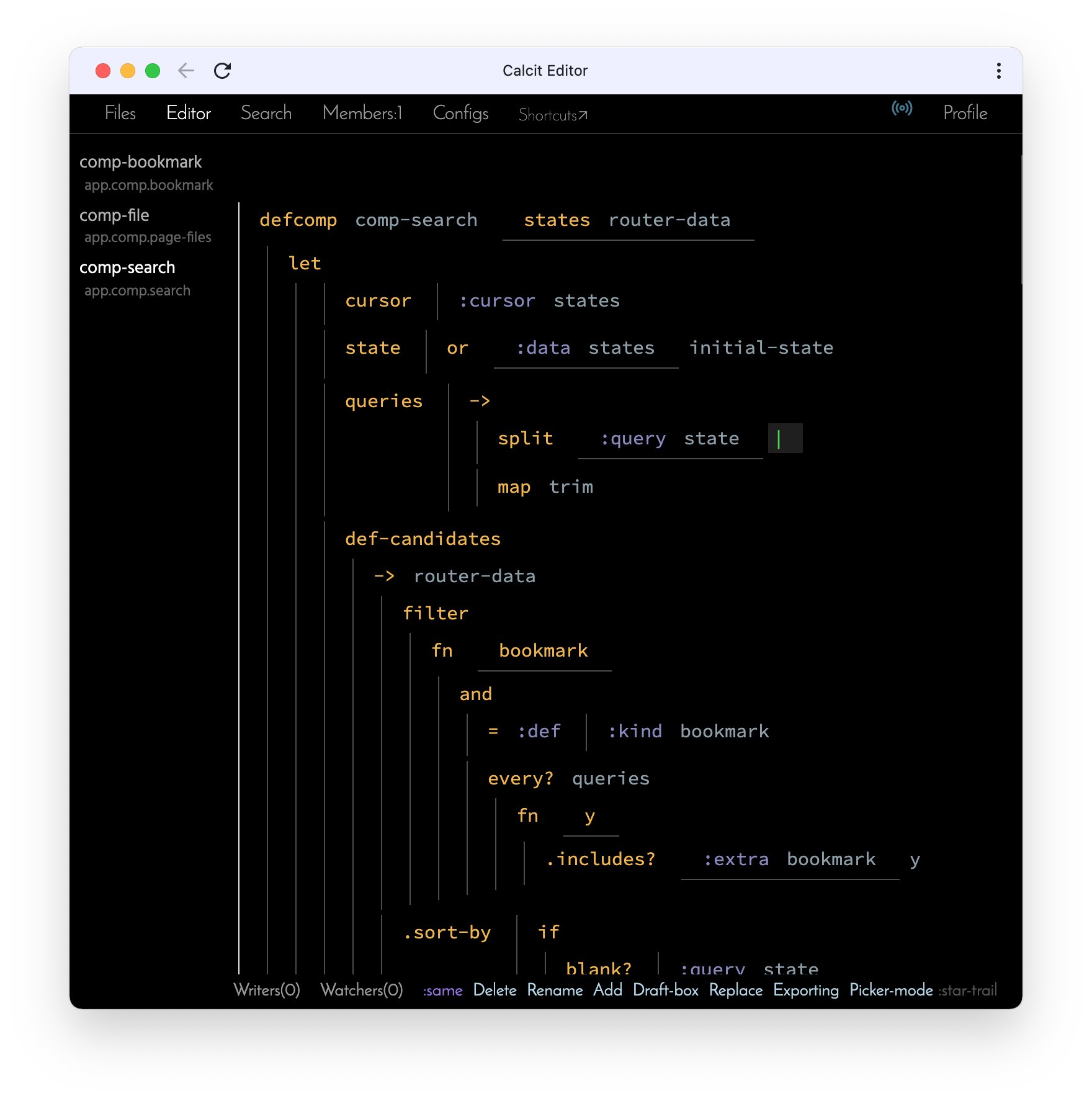This screenshot has height=1101, width=1092.
Task: Select the .sort-by token
Action: [x=447, y=932]
